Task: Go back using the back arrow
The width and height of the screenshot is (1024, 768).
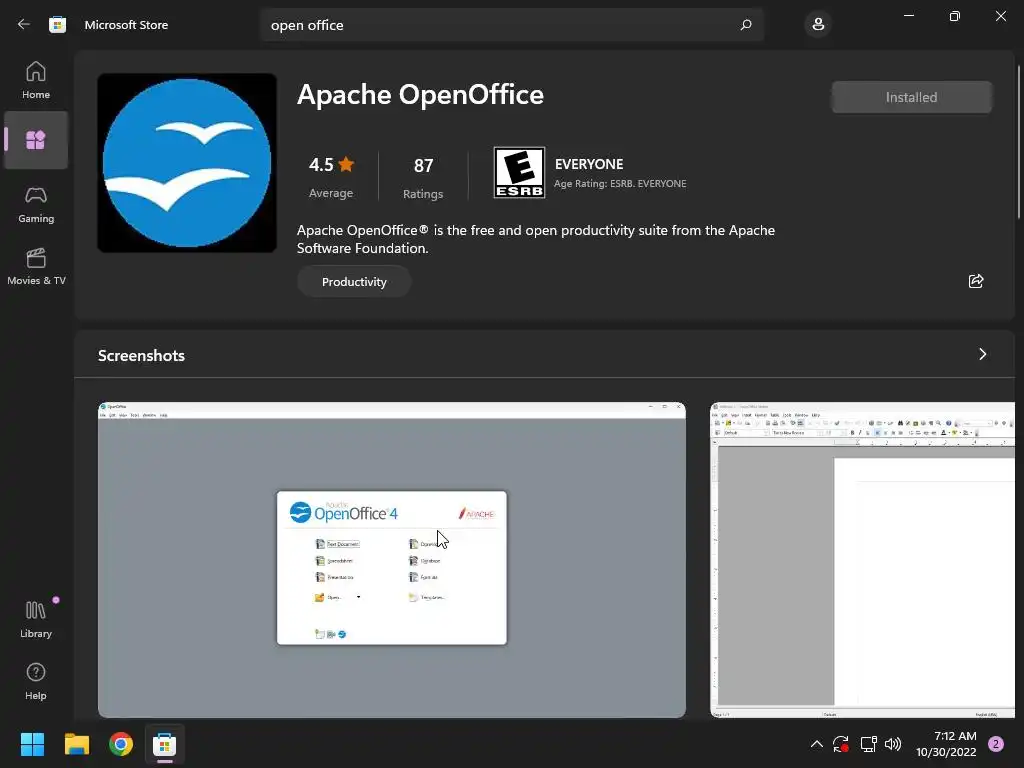Action: coord(24,25)
